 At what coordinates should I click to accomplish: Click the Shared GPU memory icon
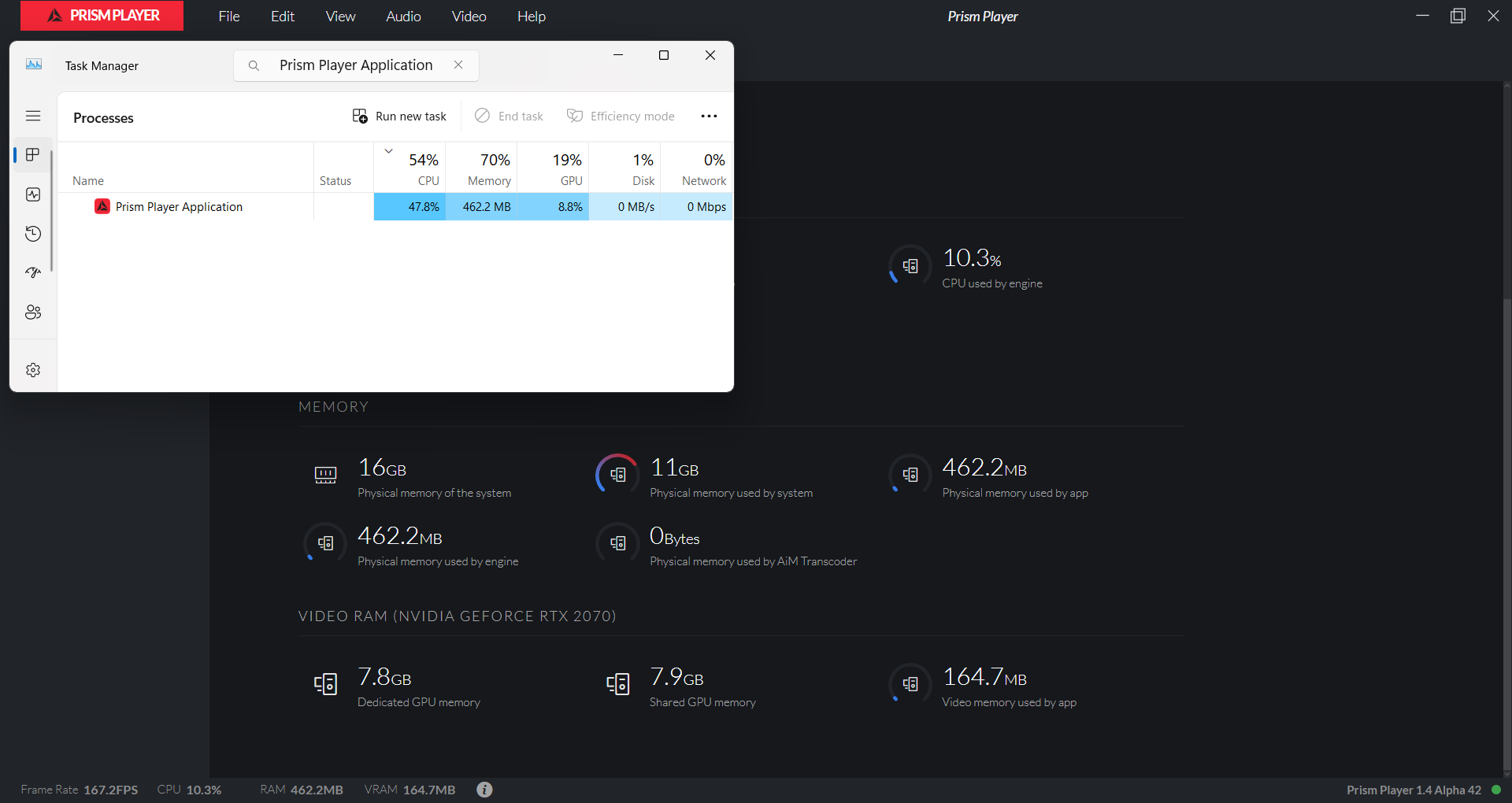[618, 684]
